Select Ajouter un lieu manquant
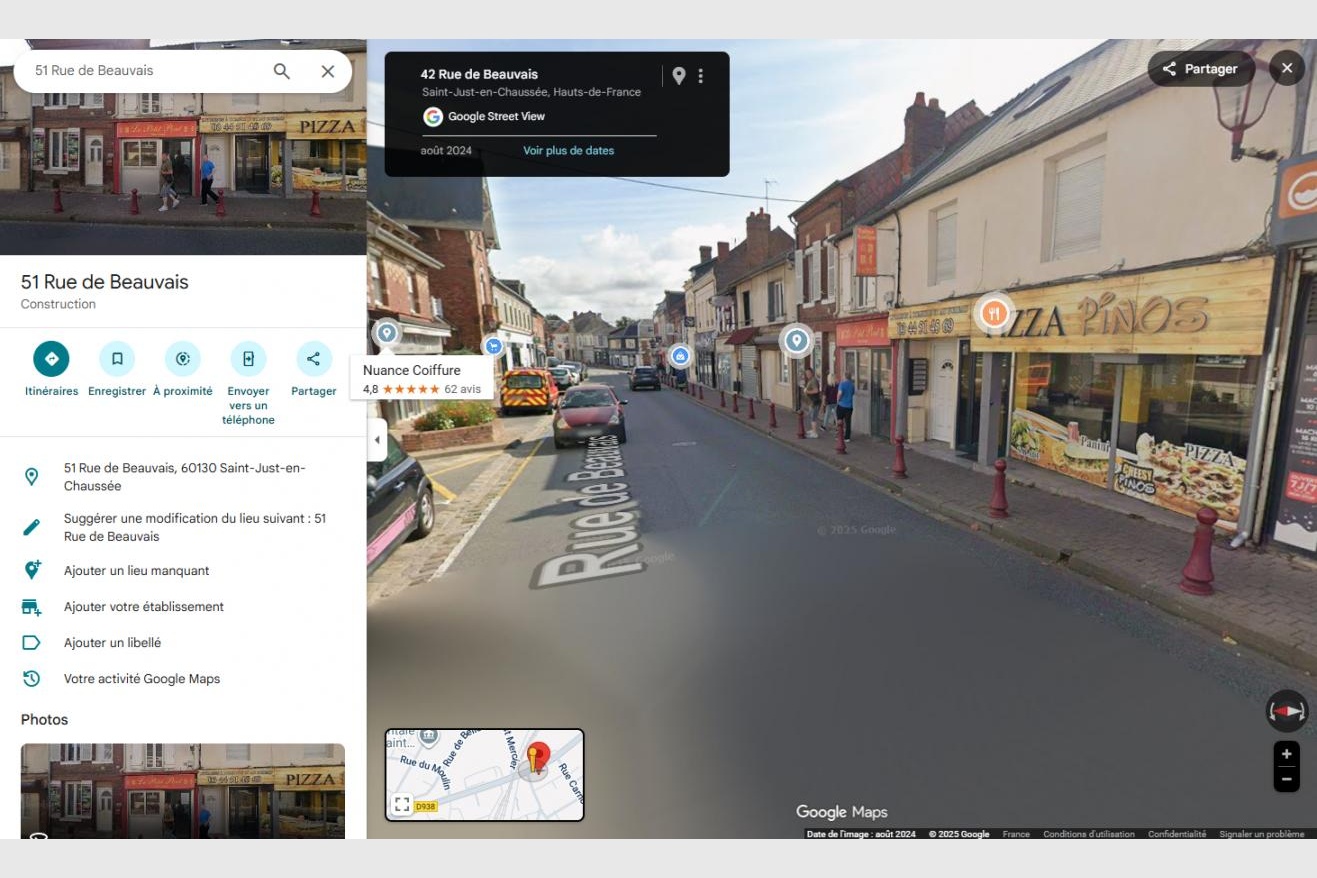Viewport: 1317px width, 878px height. point(136,571)
